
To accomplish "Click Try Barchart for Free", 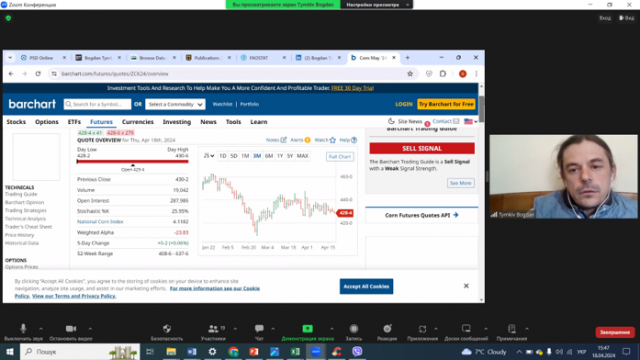I will [x=446, y=104].
